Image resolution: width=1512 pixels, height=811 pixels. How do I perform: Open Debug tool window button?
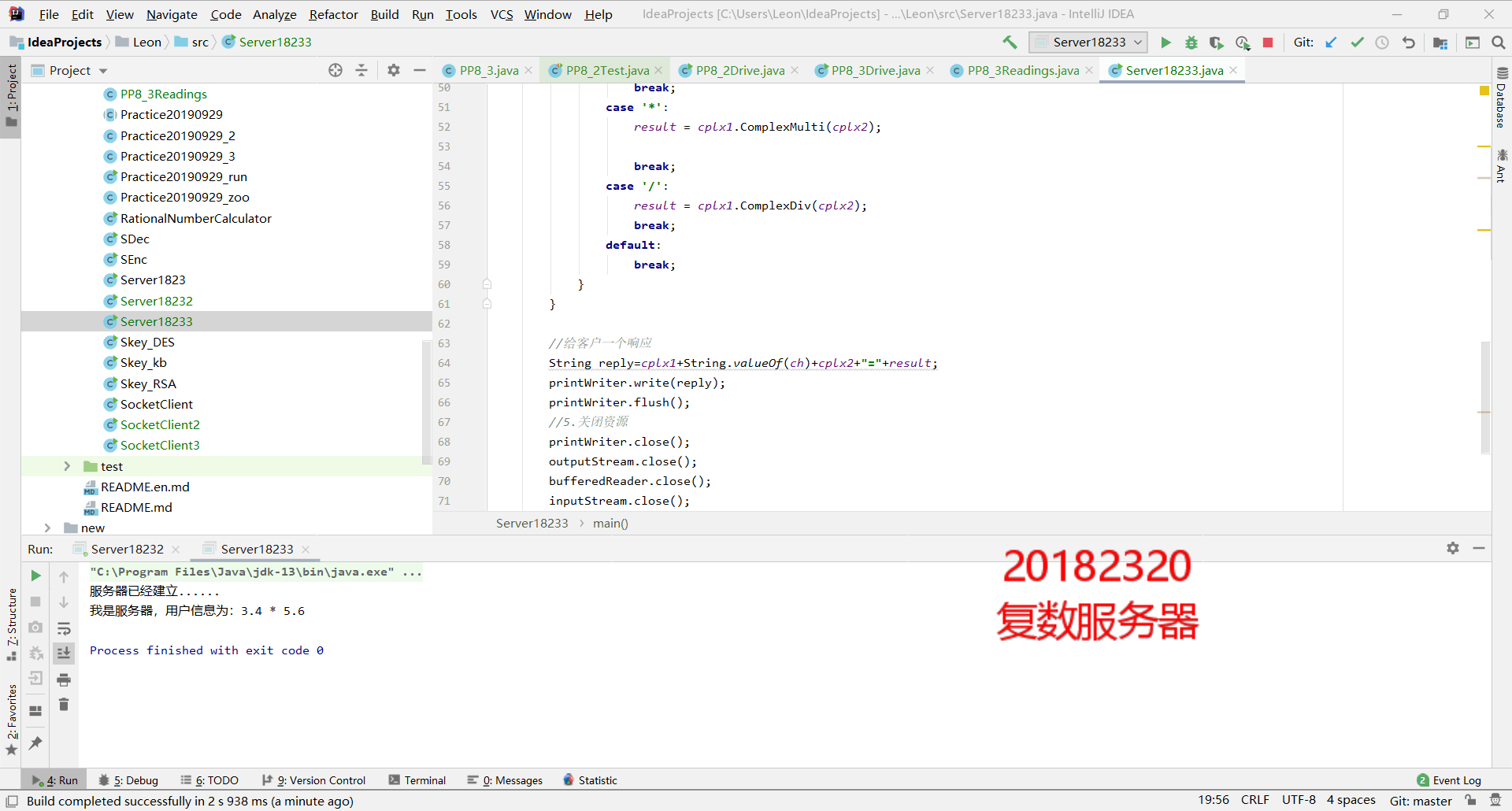tap(128, 780)
